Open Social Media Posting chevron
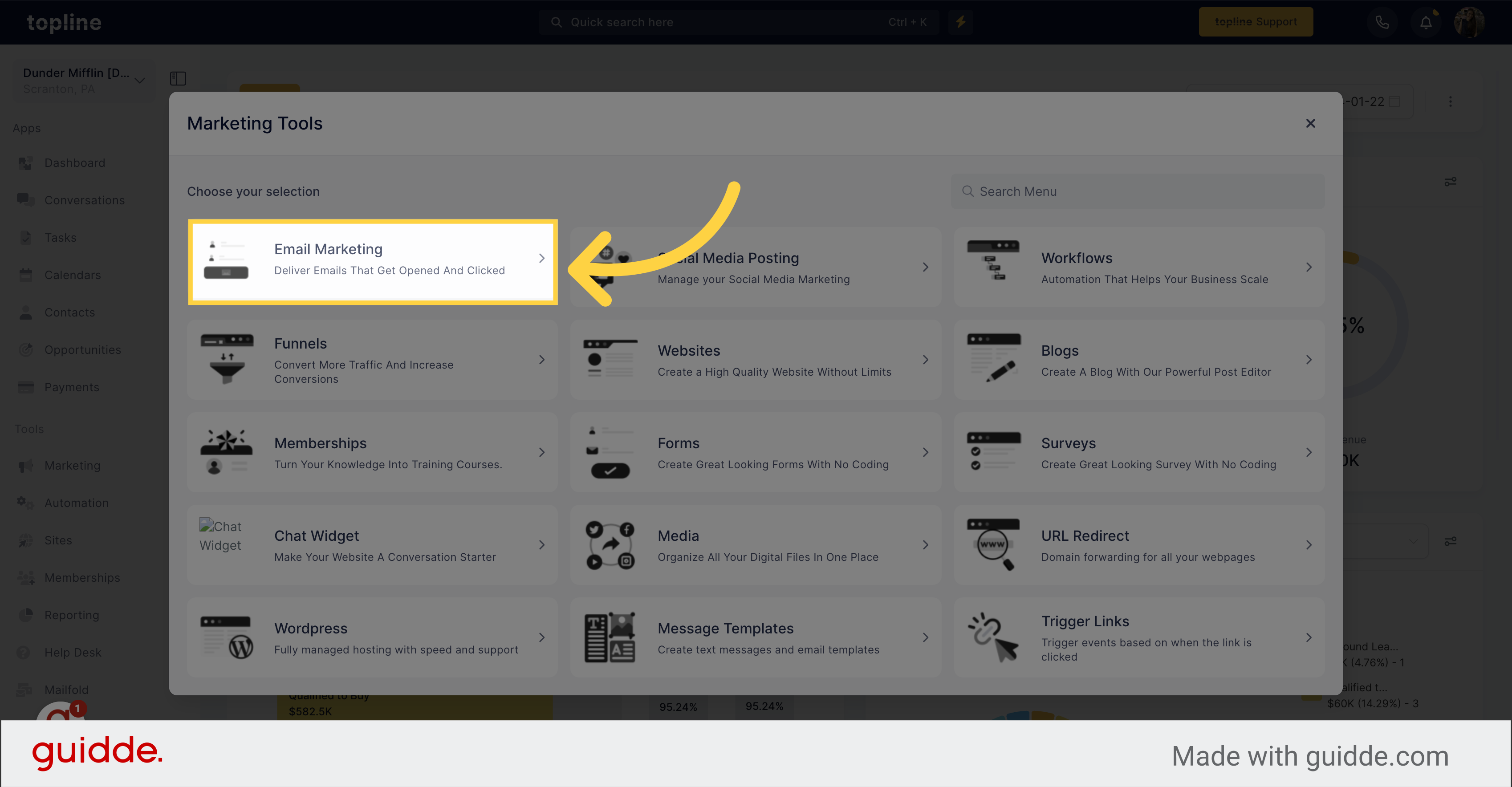The width and height of the screenshot is (1512, 787). (x=925, y=267)
